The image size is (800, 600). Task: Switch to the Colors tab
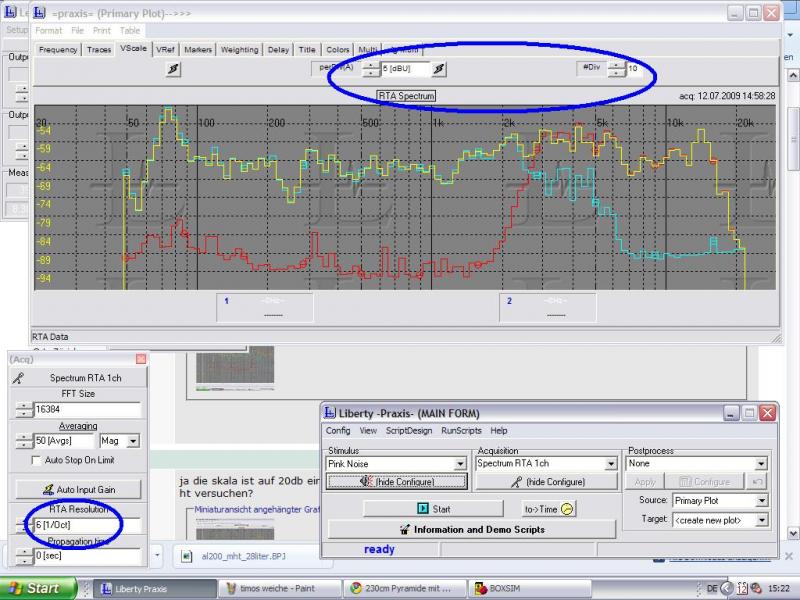[x=338, y=49]
